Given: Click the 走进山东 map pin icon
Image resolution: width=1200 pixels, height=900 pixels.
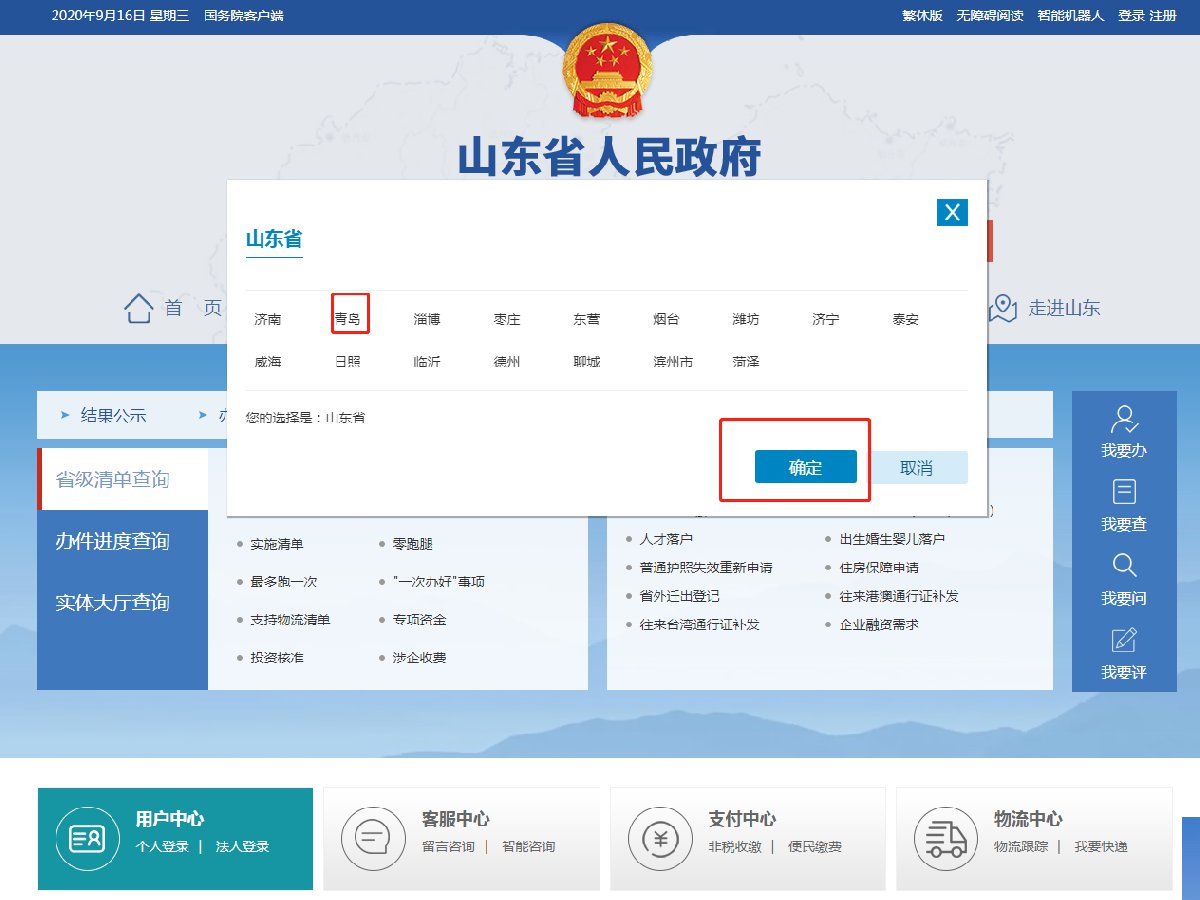Looking at the screenshot, I should (1003, 308).
